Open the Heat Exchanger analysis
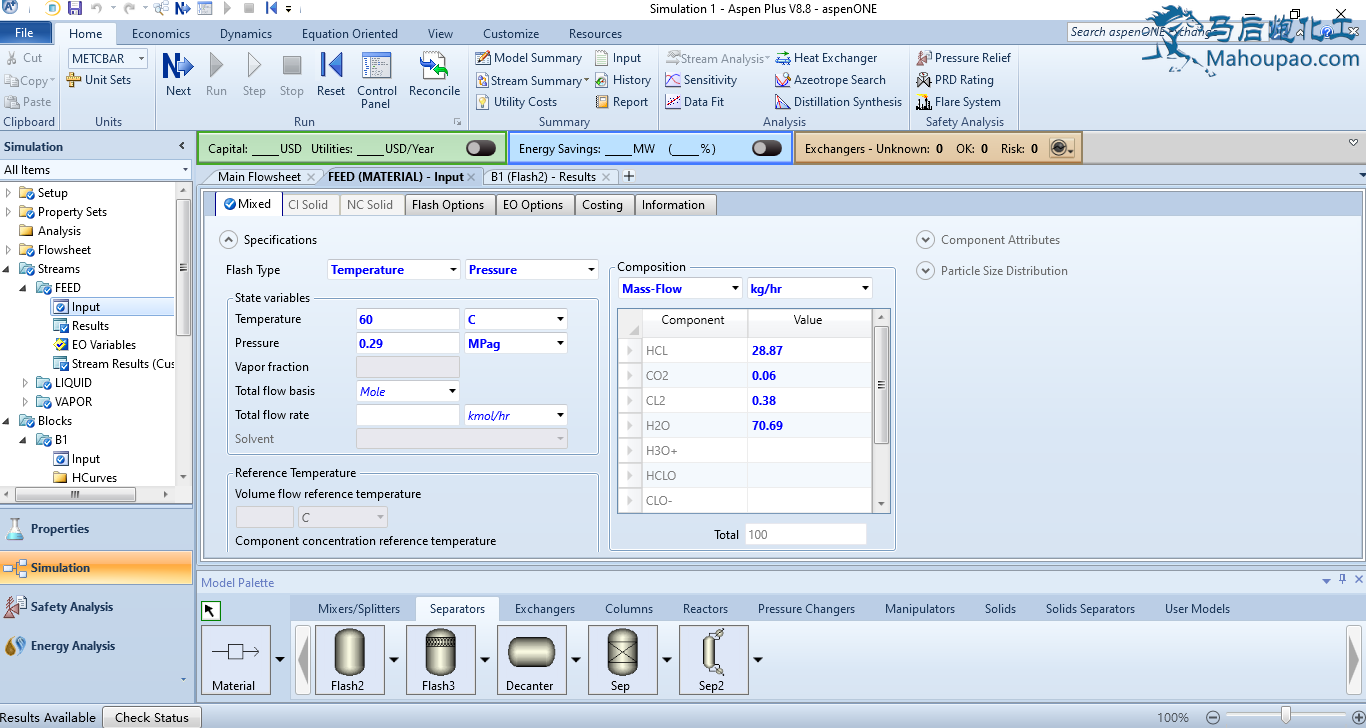Viewport: 1366px width, 728px height. coord(826,58)
